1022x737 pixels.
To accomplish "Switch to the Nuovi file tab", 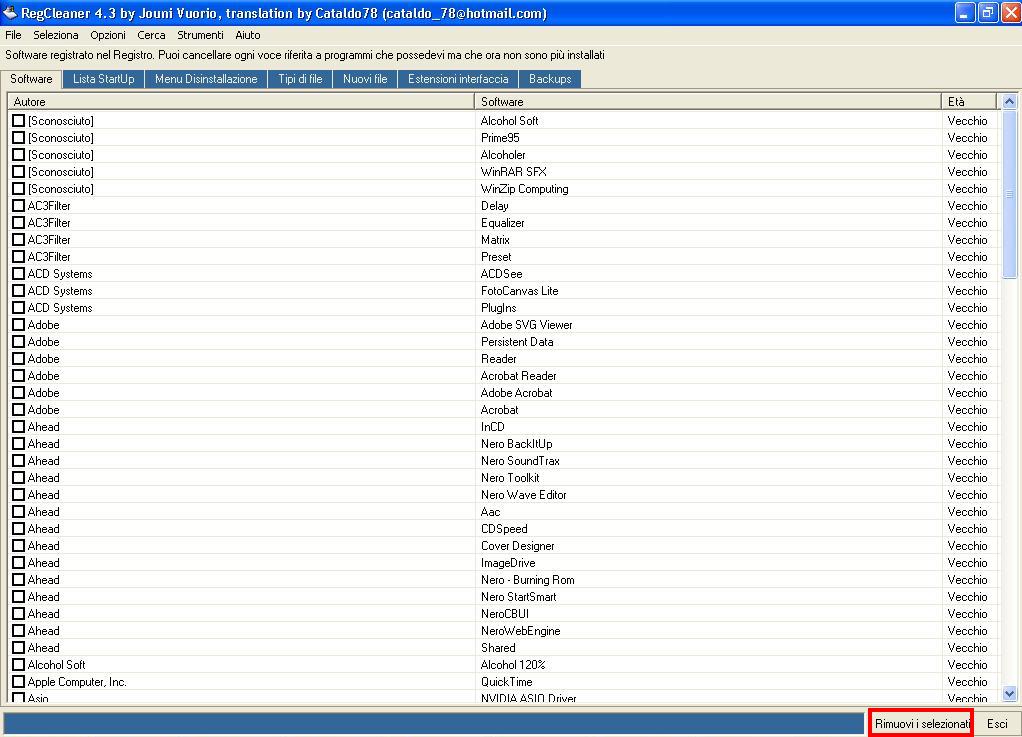I will [365, 79].
